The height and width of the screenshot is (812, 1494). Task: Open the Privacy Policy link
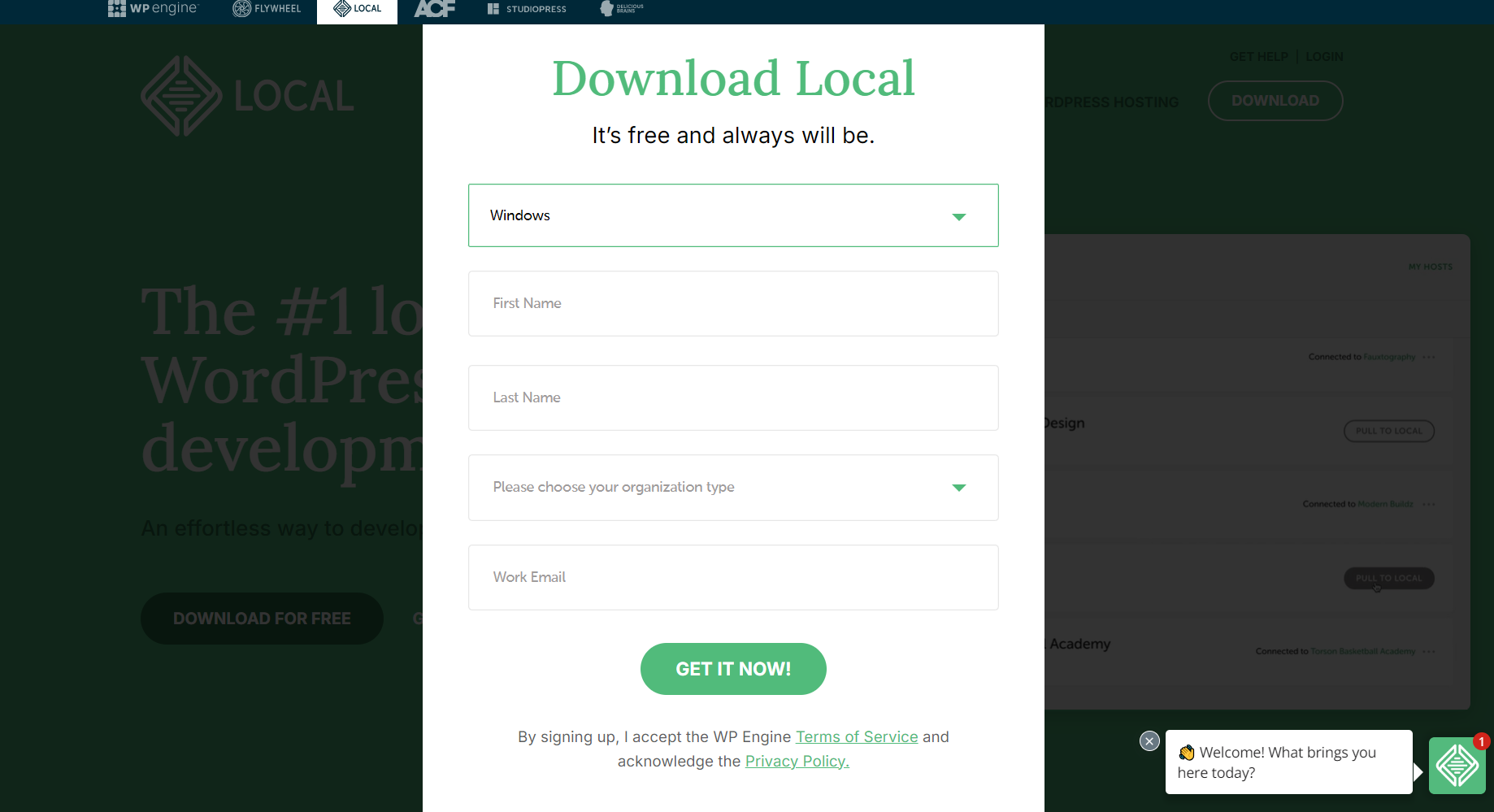tap(797, 761)
